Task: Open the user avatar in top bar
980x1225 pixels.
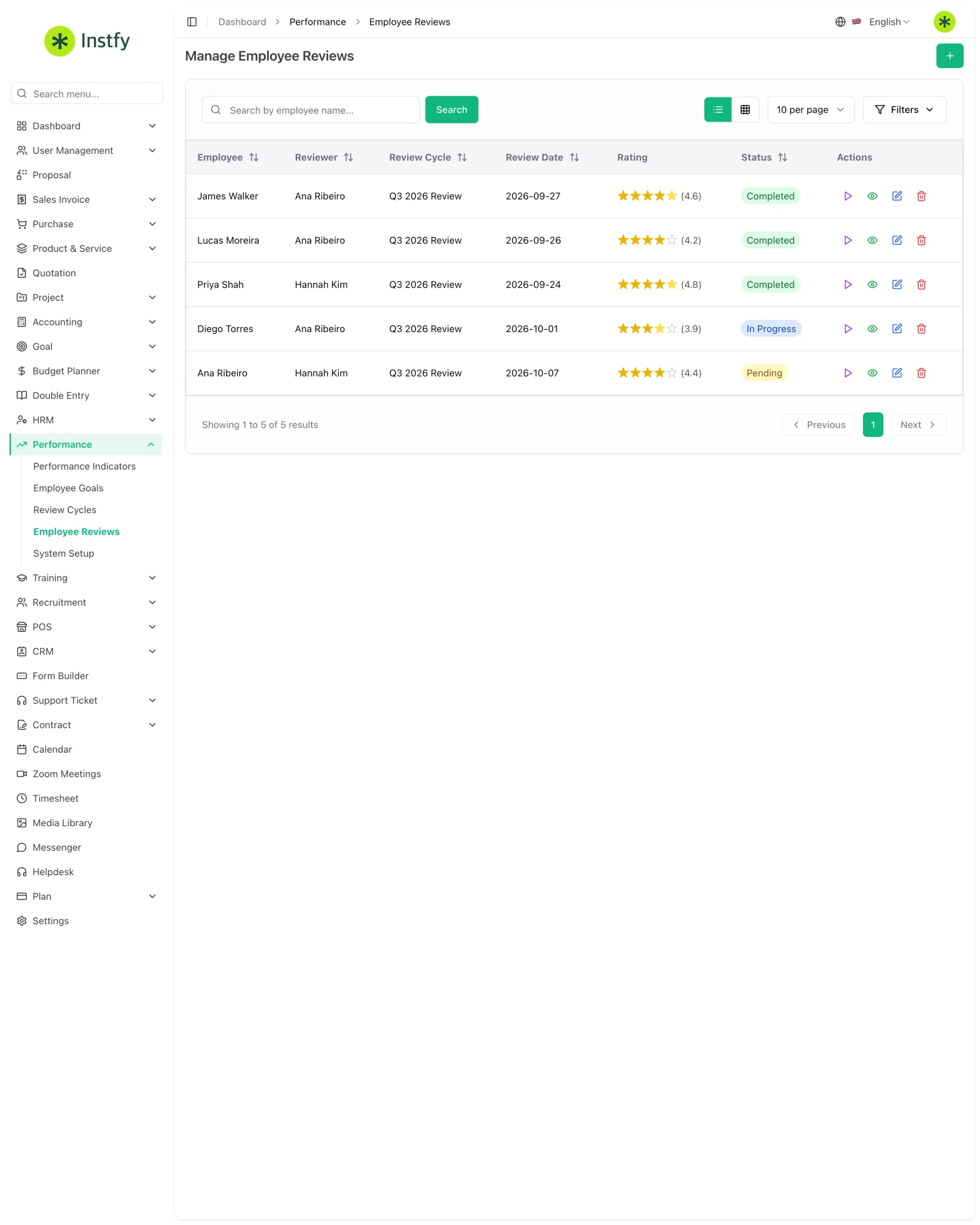Action: tap(944, 22)
